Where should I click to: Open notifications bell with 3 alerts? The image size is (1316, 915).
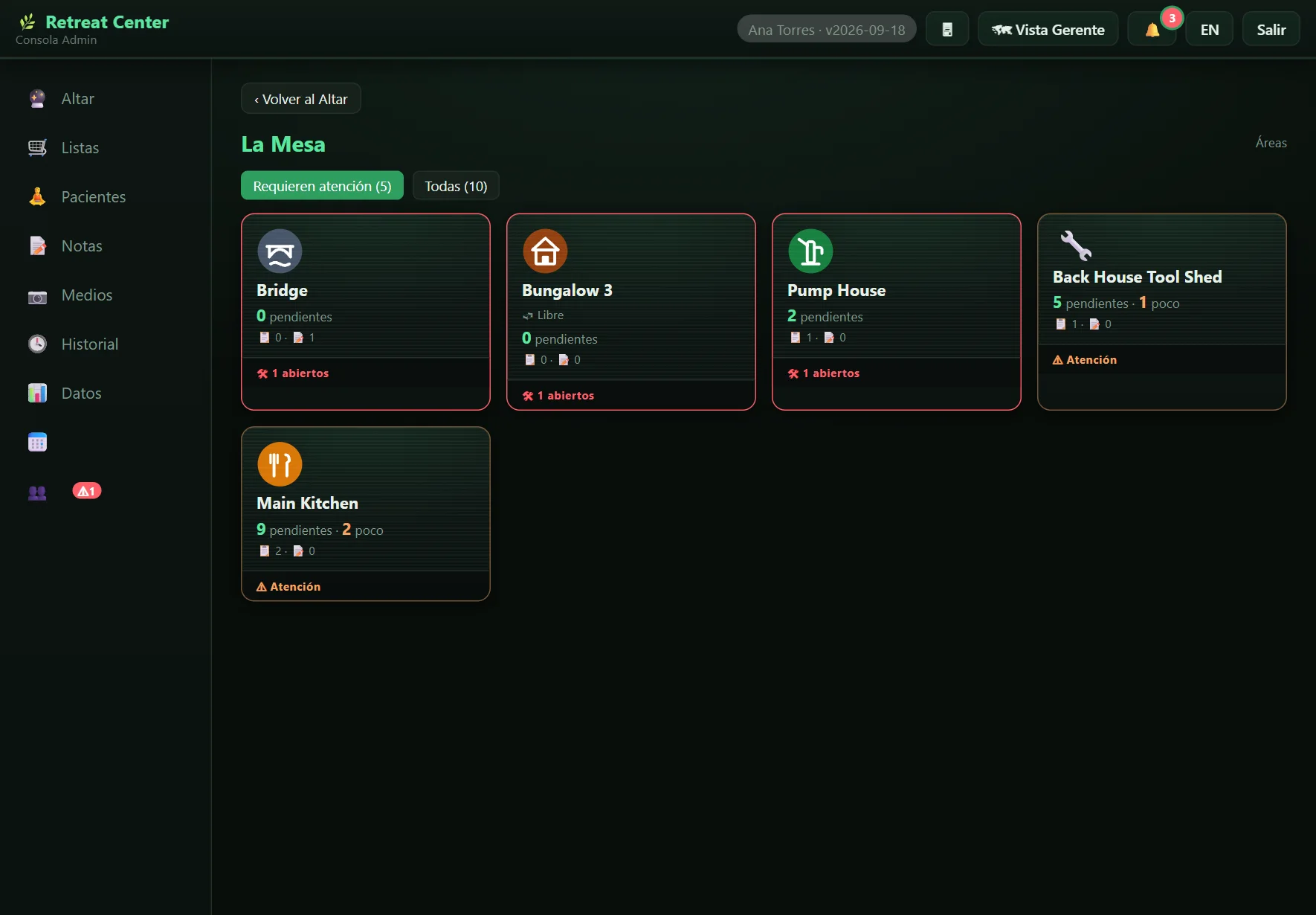point(1152,30)
